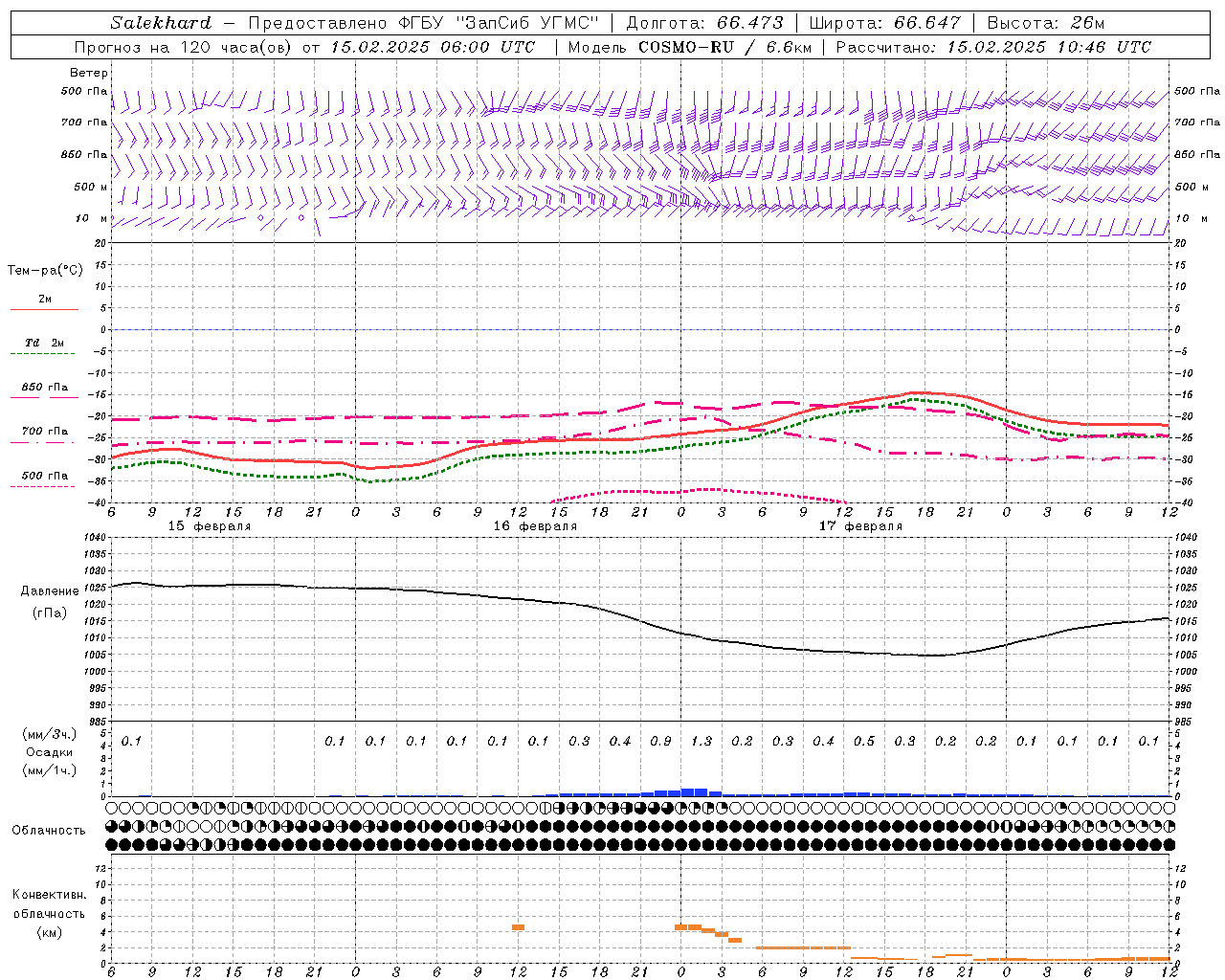Click the "(мм/3ч.)" precipitation unit label

click(50, 734)
